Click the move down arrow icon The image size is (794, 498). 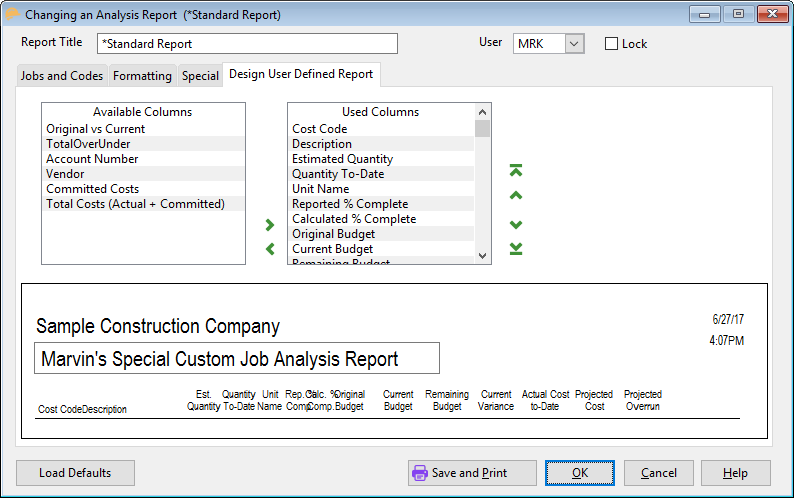(516, 224)
